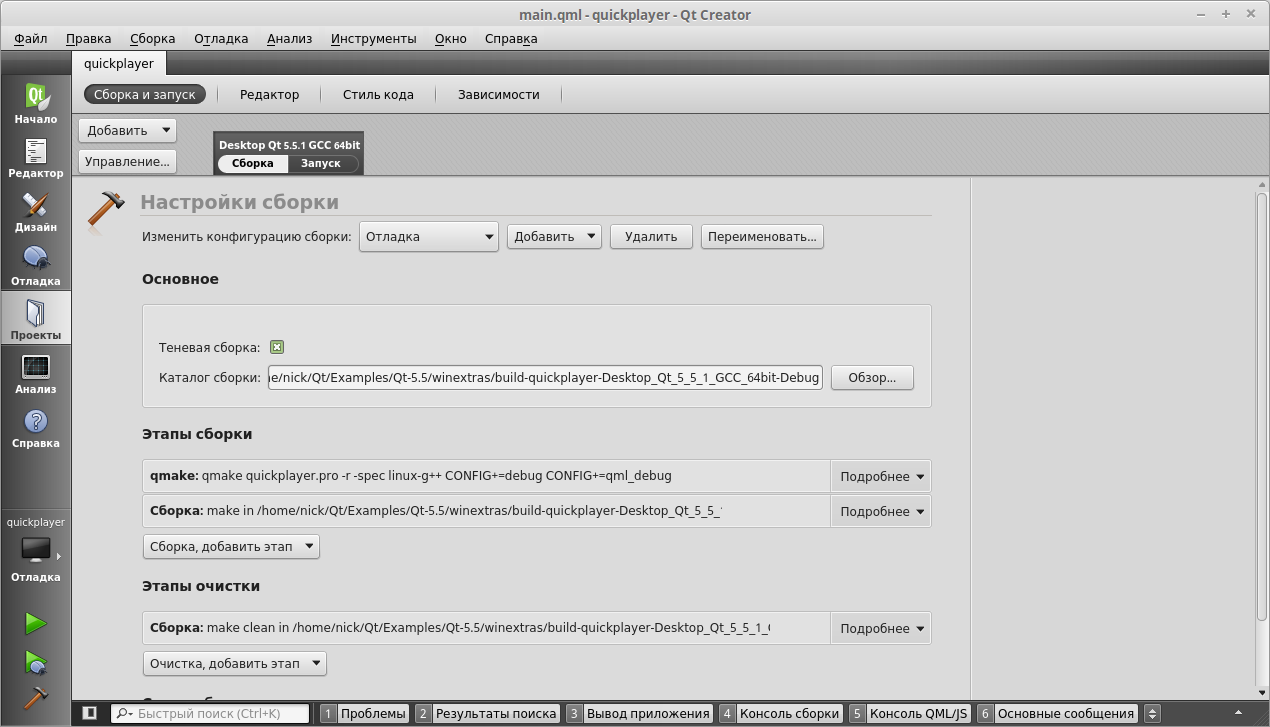Expand the Добавить configuration dropdown button
Viewport: 1270px width, 727px height.
pyautogui.click(x=554, y=237)
